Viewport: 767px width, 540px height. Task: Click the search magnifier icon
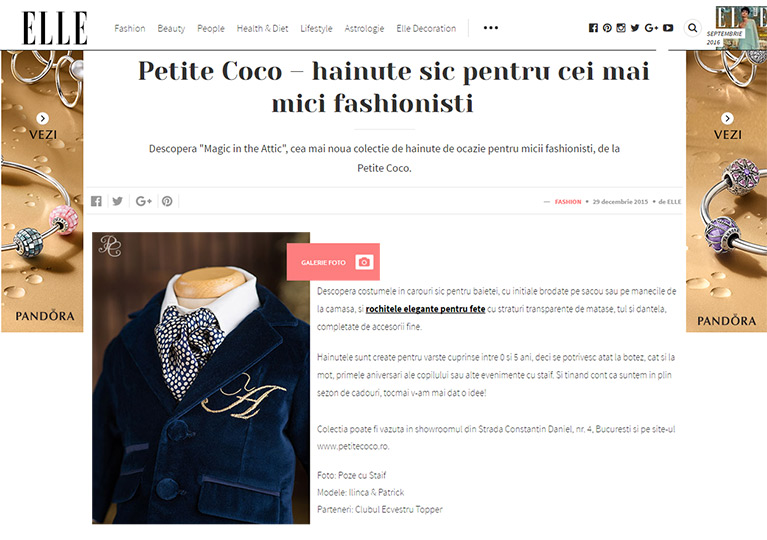(692, 28)
